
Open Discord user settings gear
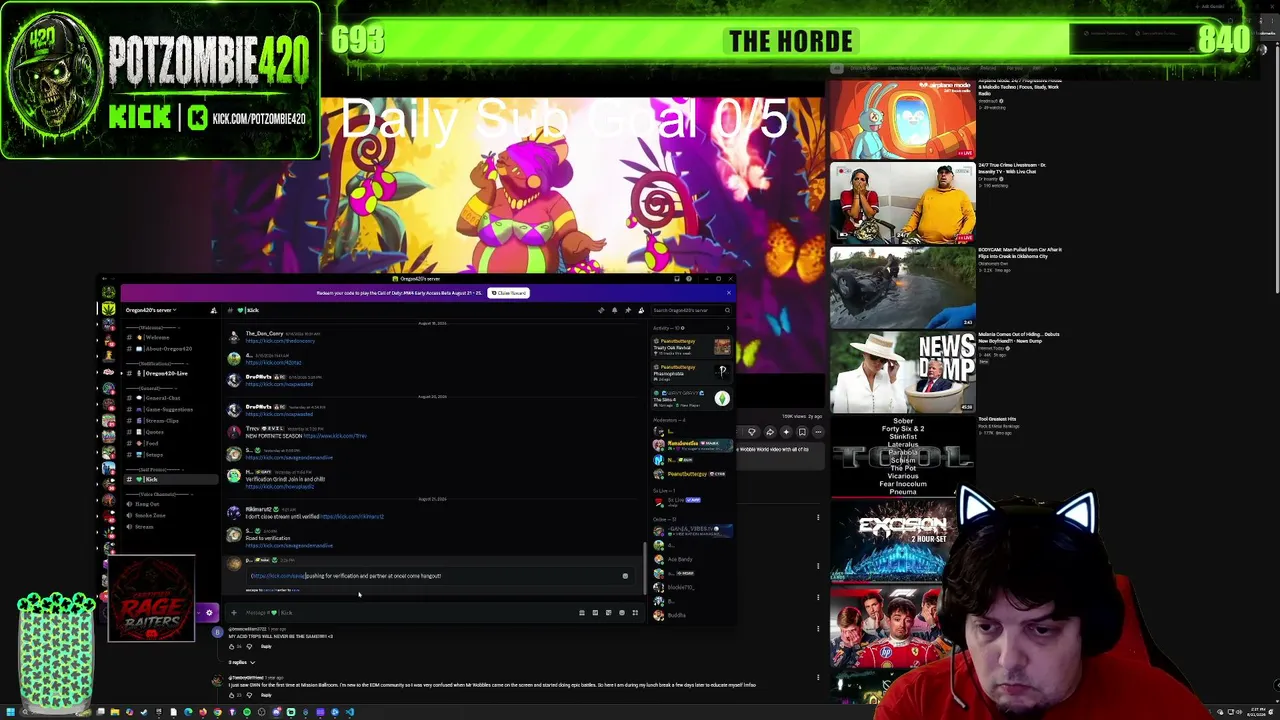coord(209,612)
